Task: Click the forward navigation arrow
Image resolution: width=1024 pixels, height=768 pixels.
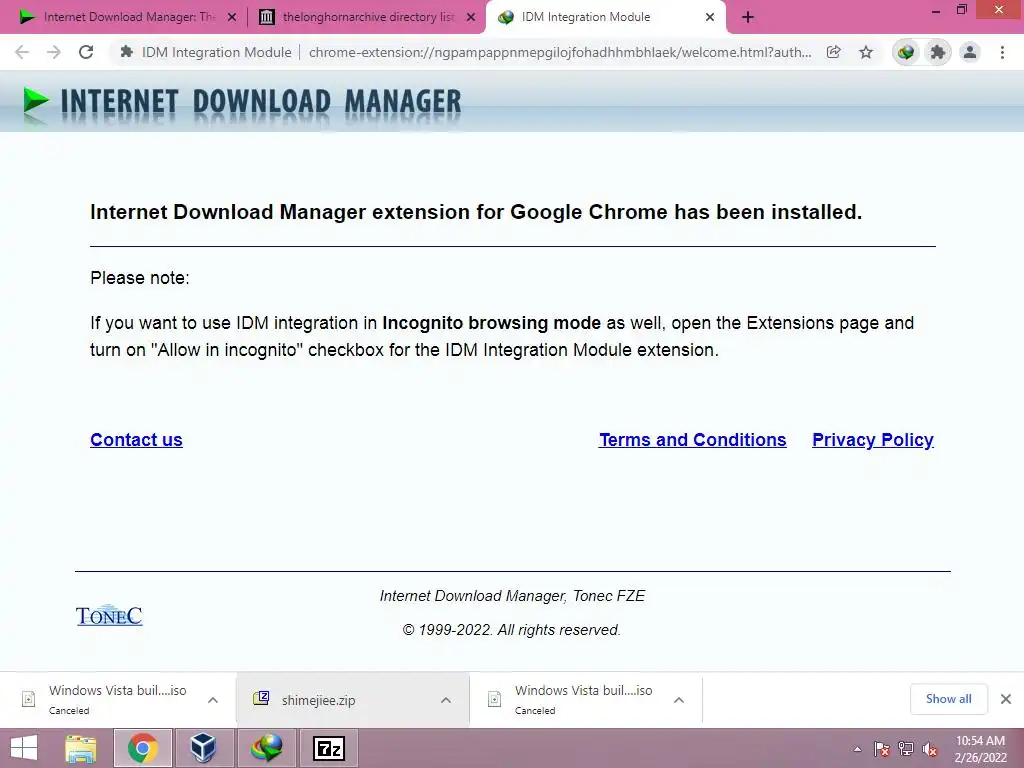Action: pyautogui.click(x=54, y=52)
